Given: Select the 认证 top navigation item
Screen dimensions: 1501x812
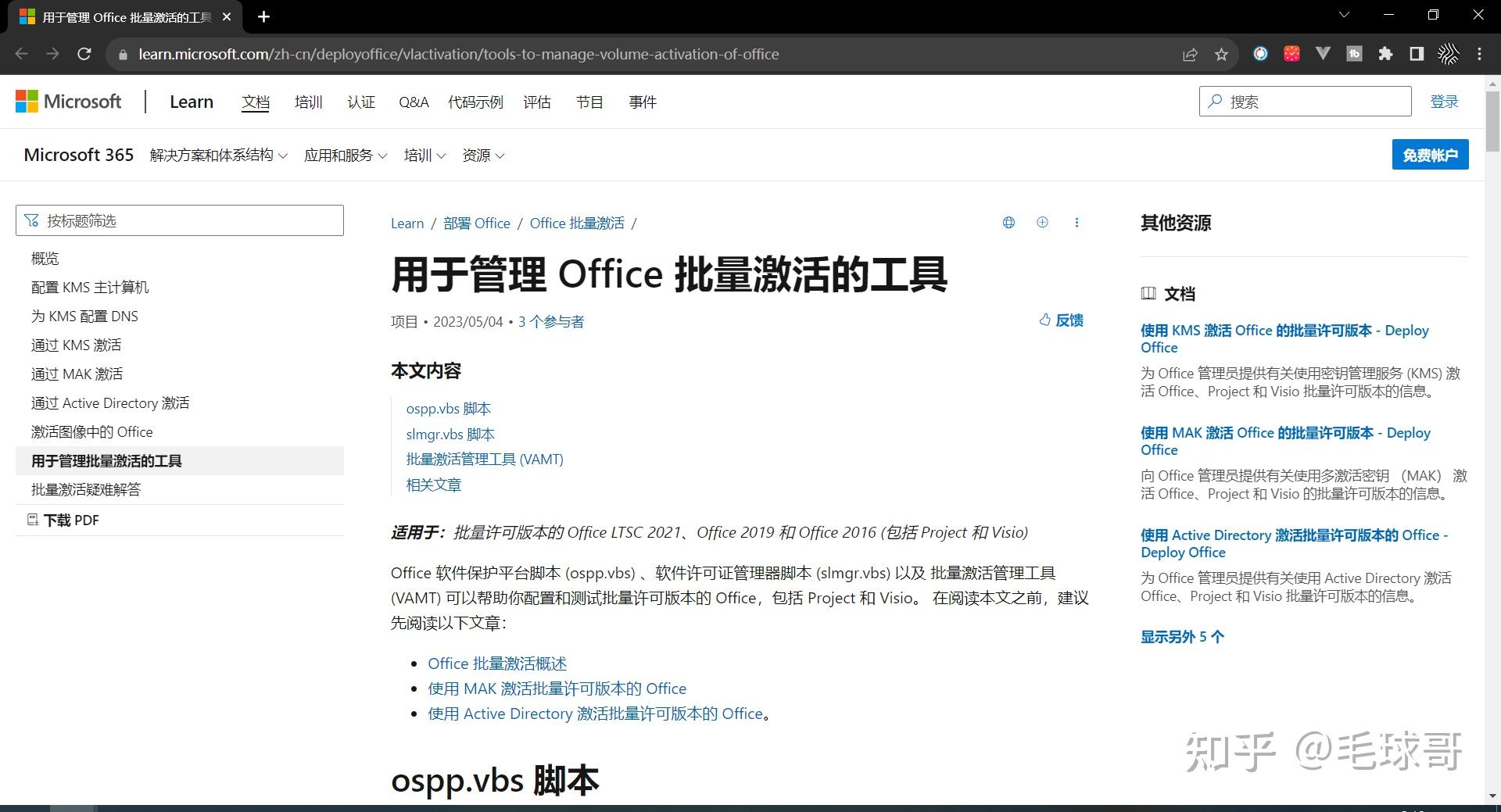Looking at the screenshot, I should tap(361, 102).
